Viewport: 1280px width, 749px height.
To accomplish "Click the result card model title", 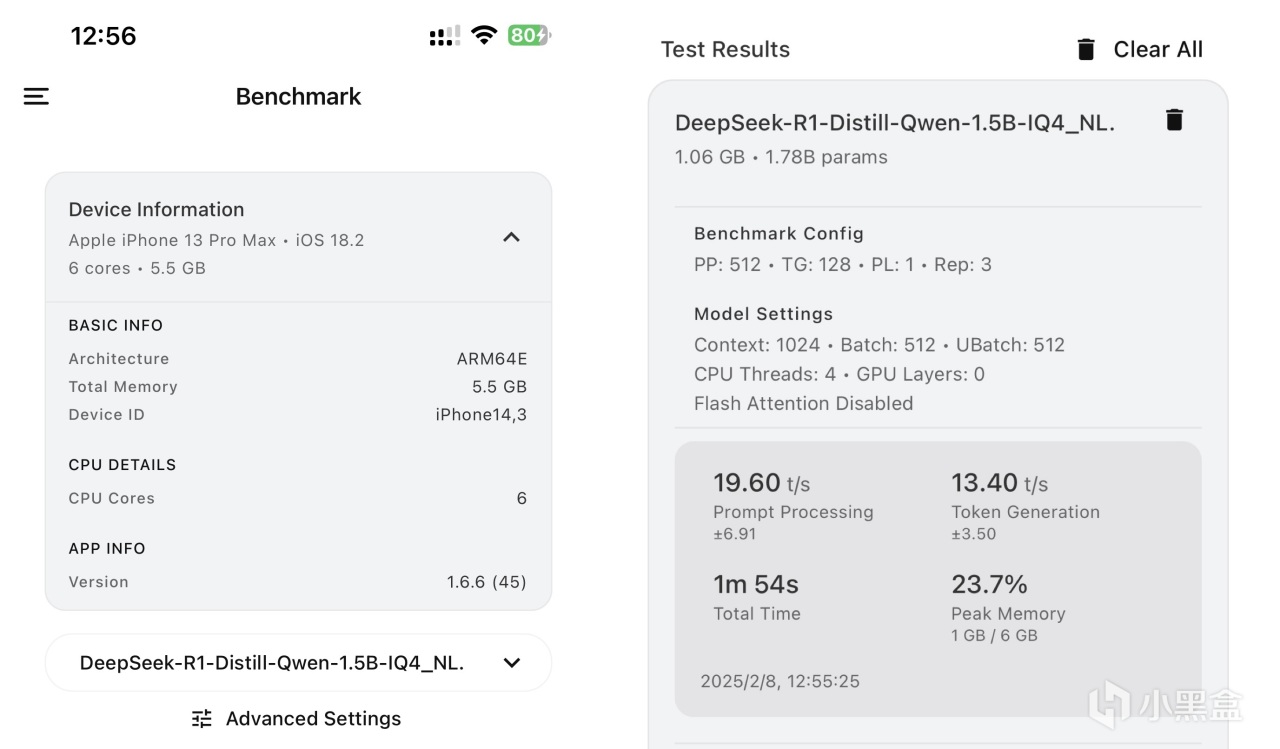I will [894, 123].
